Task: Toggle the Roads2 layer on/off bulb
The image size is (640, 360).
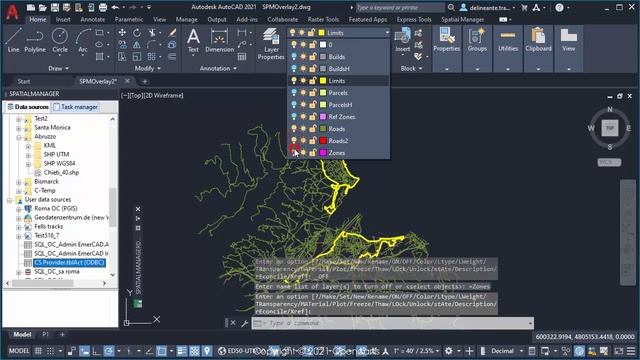Action: click(294, 140)
